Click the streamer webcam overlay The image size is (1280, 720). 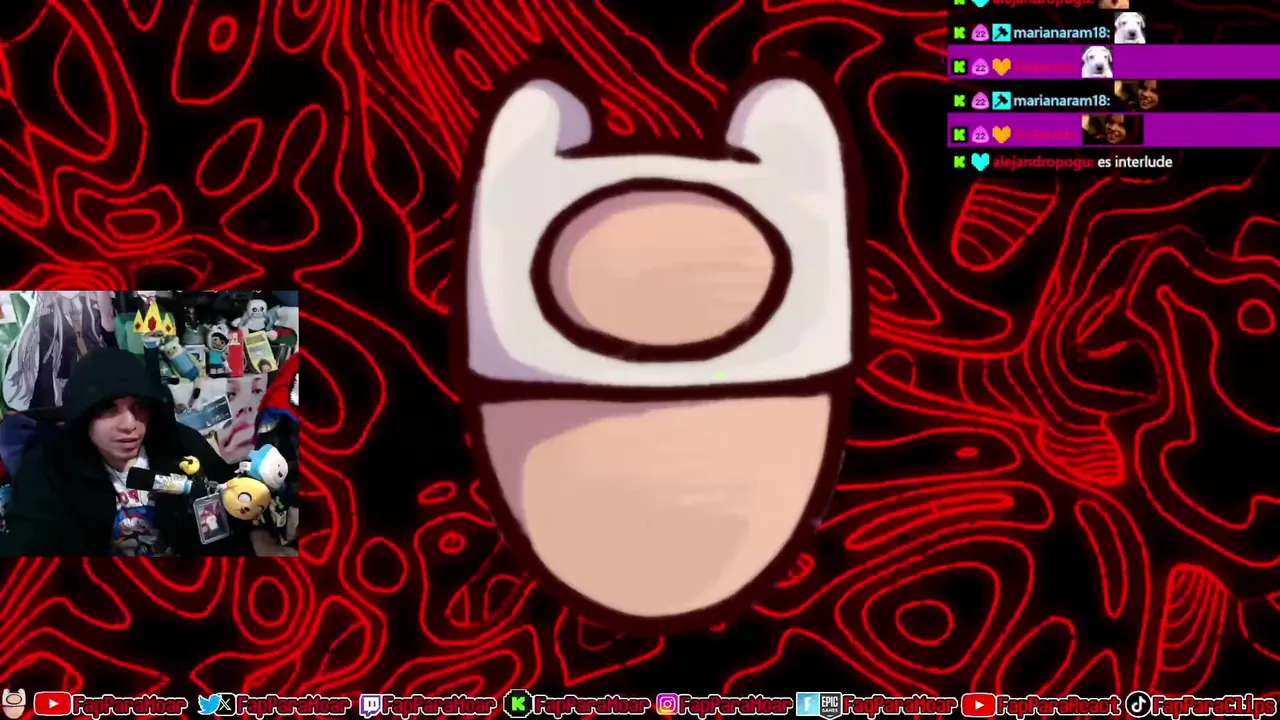point(149,423)
